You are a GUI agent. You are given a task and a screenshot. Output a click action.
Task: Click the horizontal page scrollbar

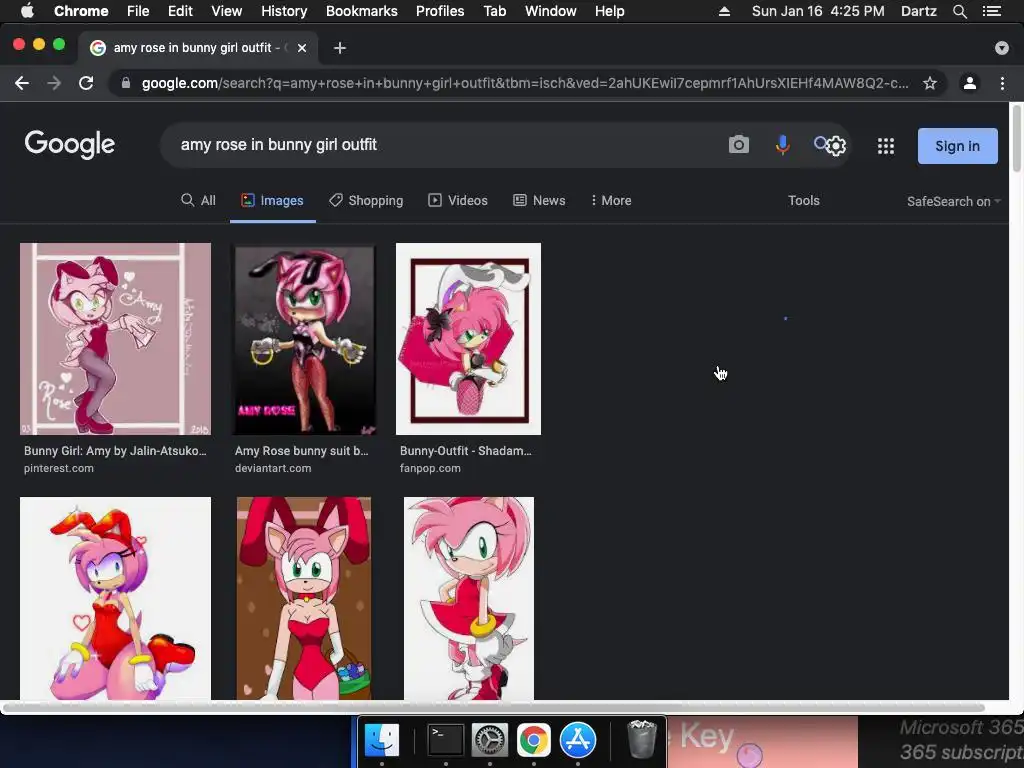click(x=494, y=707)
